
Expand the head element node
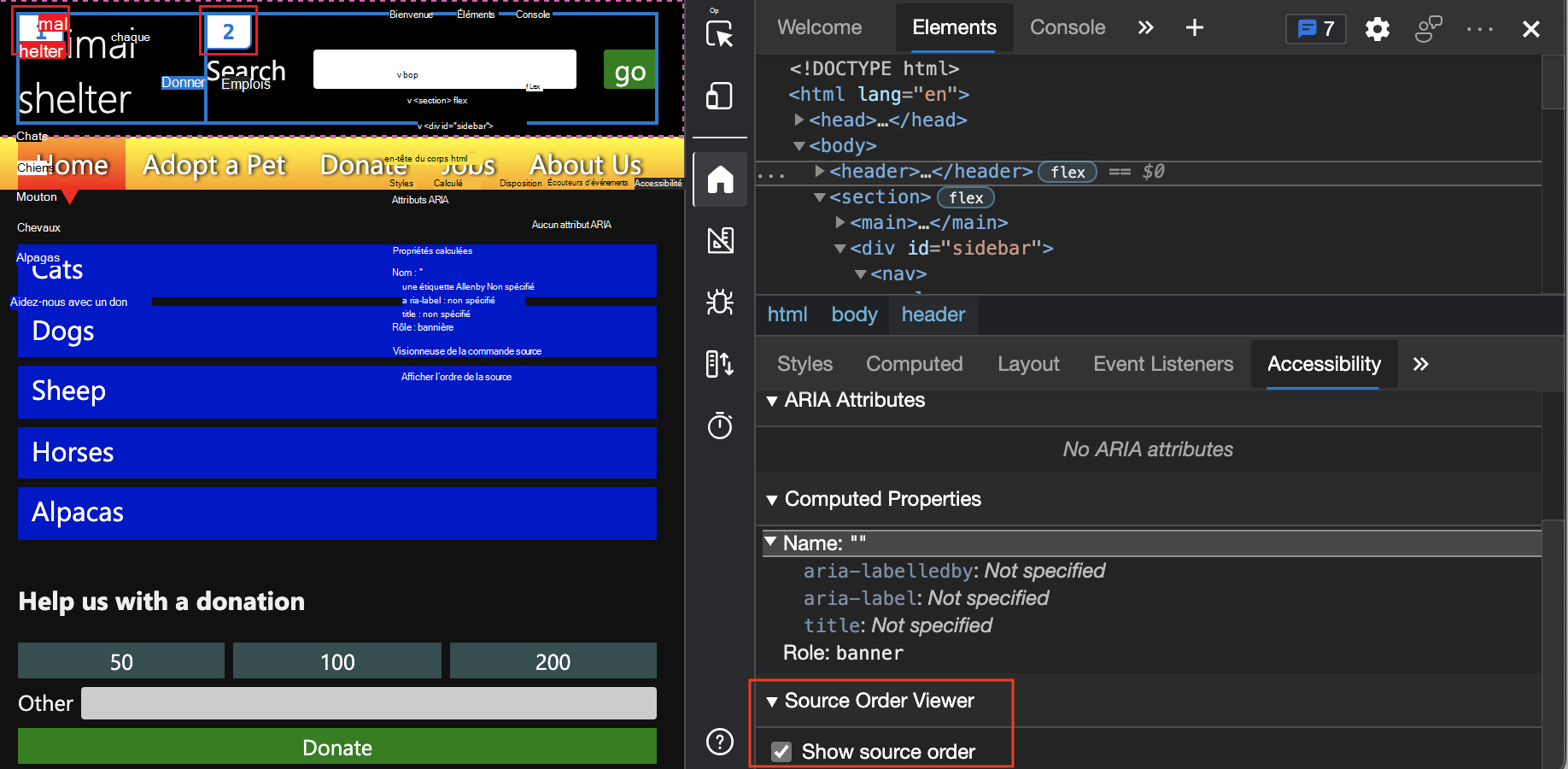pyautogui.click(x=799, y=120)
